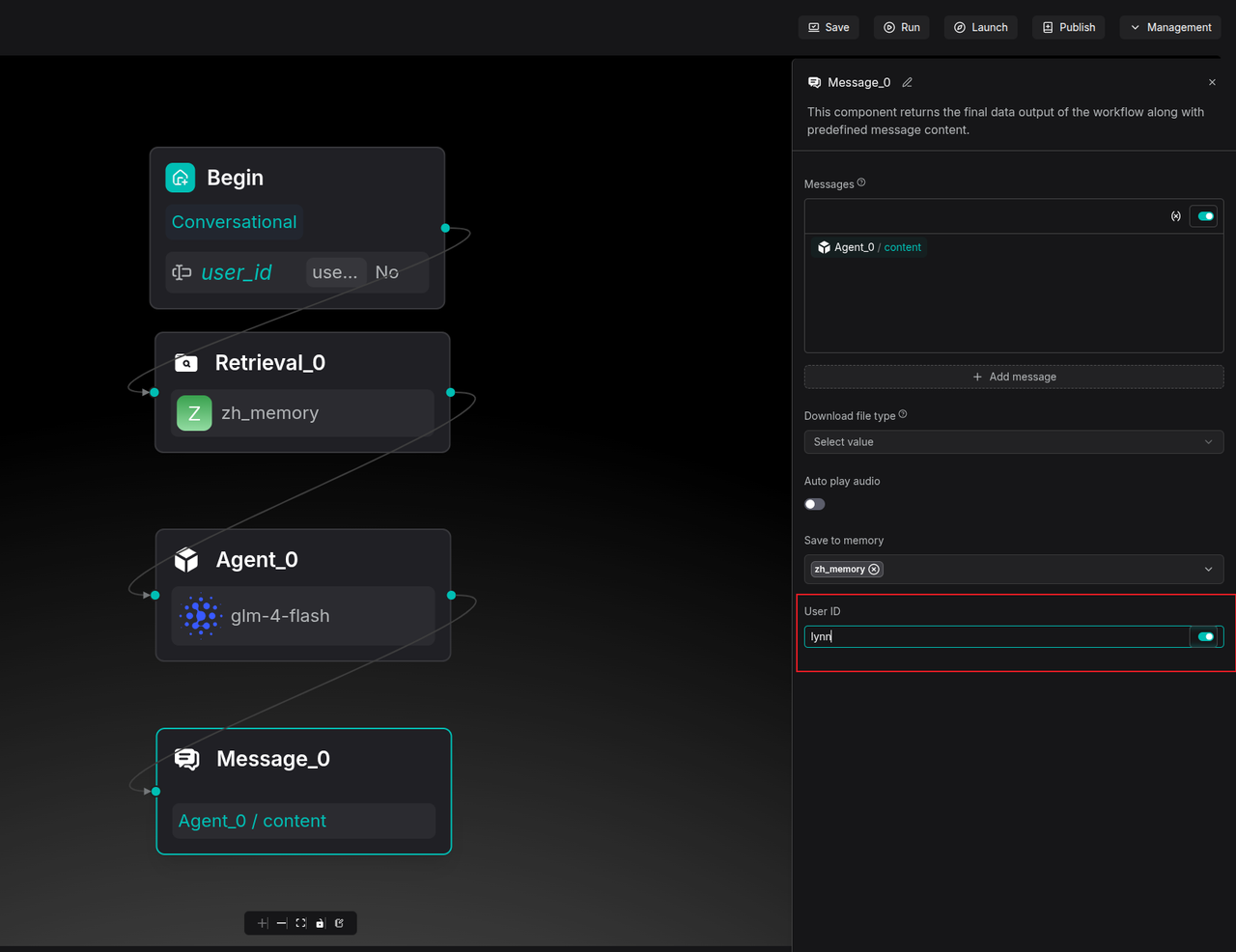Click the zoom in canvas icon
Screen dimensions: 1236x952
[x=263, y=923]
